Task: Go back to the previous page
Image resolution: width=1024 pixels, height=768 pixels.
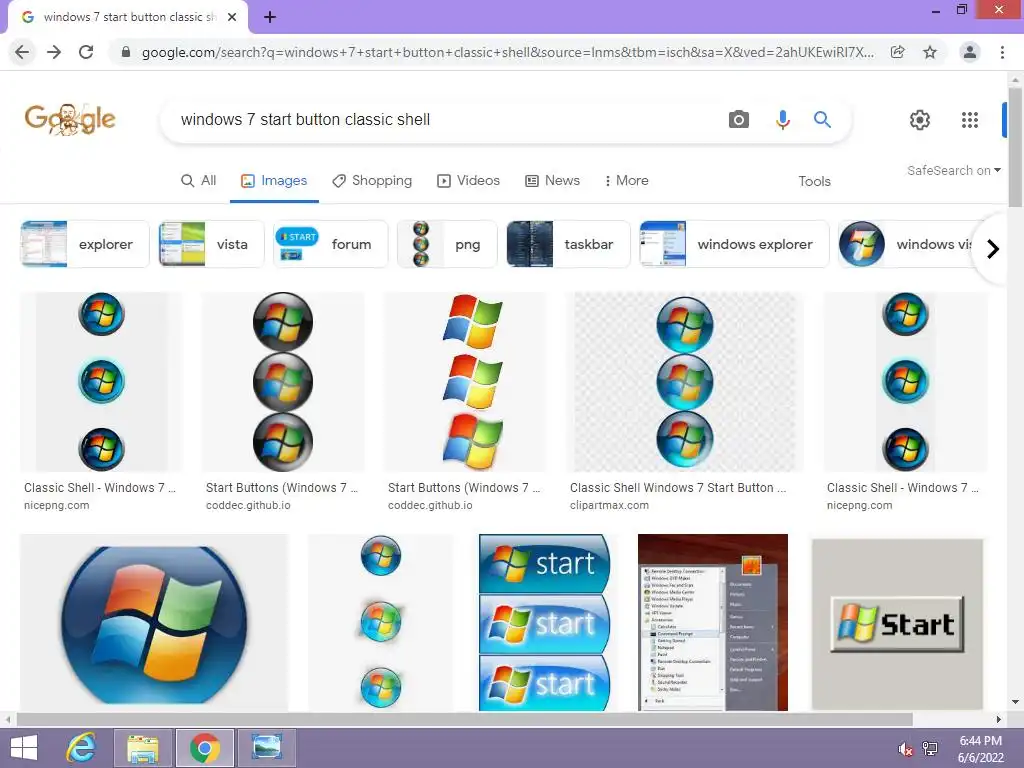Action: pyautogui.click(x=22, y=52)
